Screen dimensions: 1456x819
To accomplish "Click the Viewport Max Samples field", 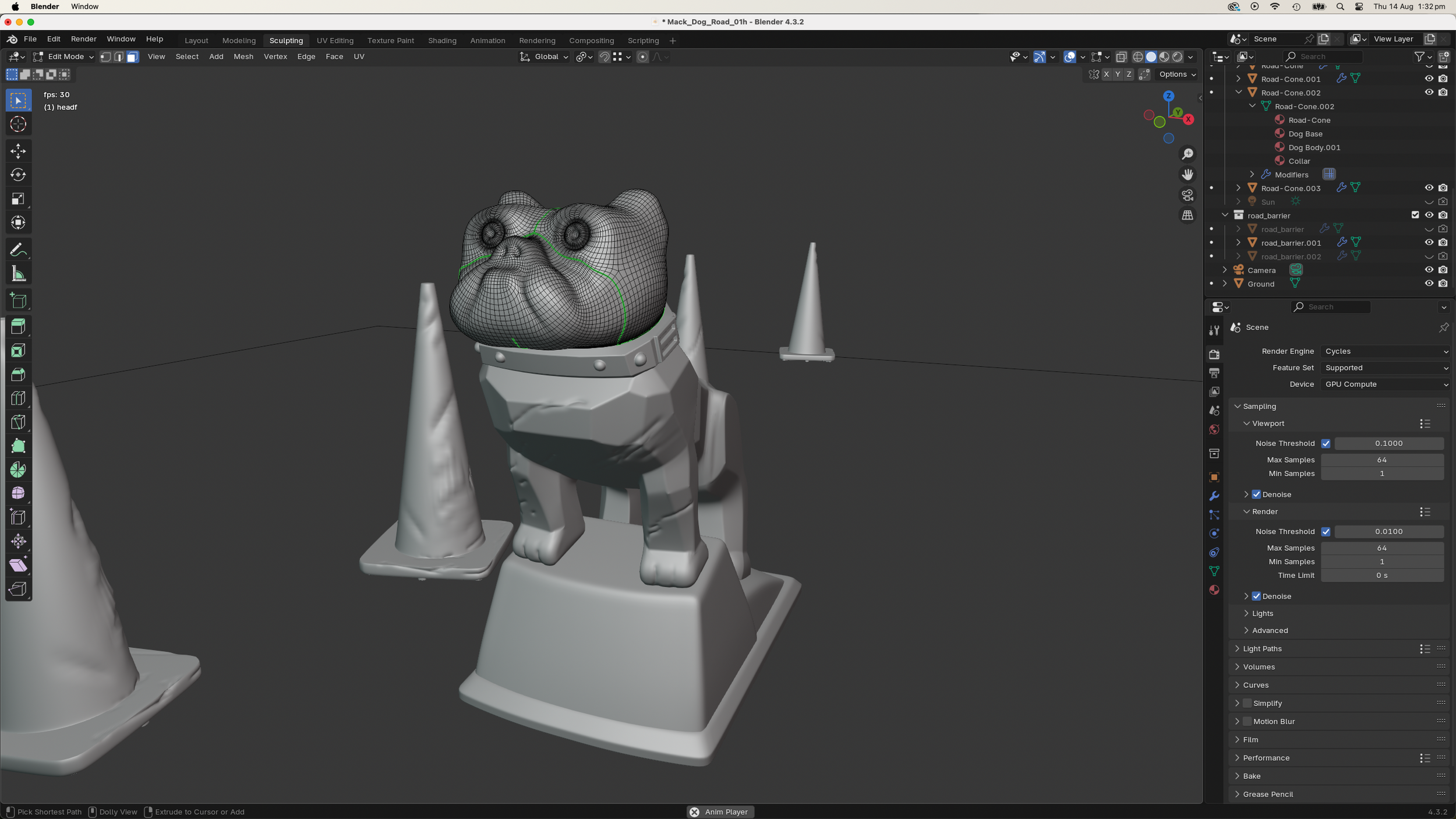I will [1381, 460].
